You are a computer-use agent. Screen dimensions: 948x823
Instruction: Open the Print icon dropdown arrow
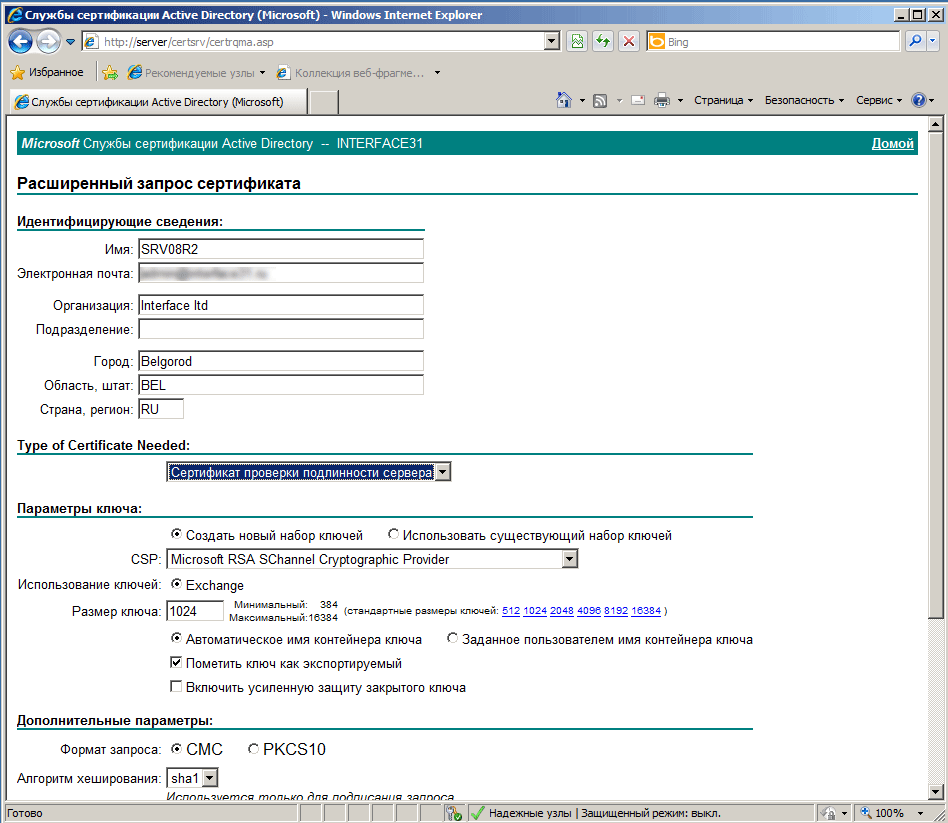pyautogui.click(x=680, y=100)
